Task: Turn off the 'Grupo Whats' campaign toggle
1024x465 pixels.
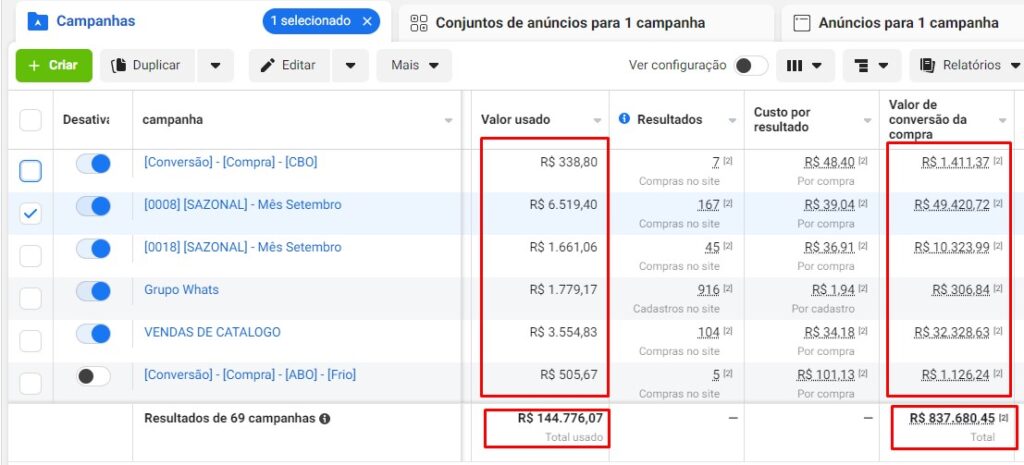Action: pos(93,291)
